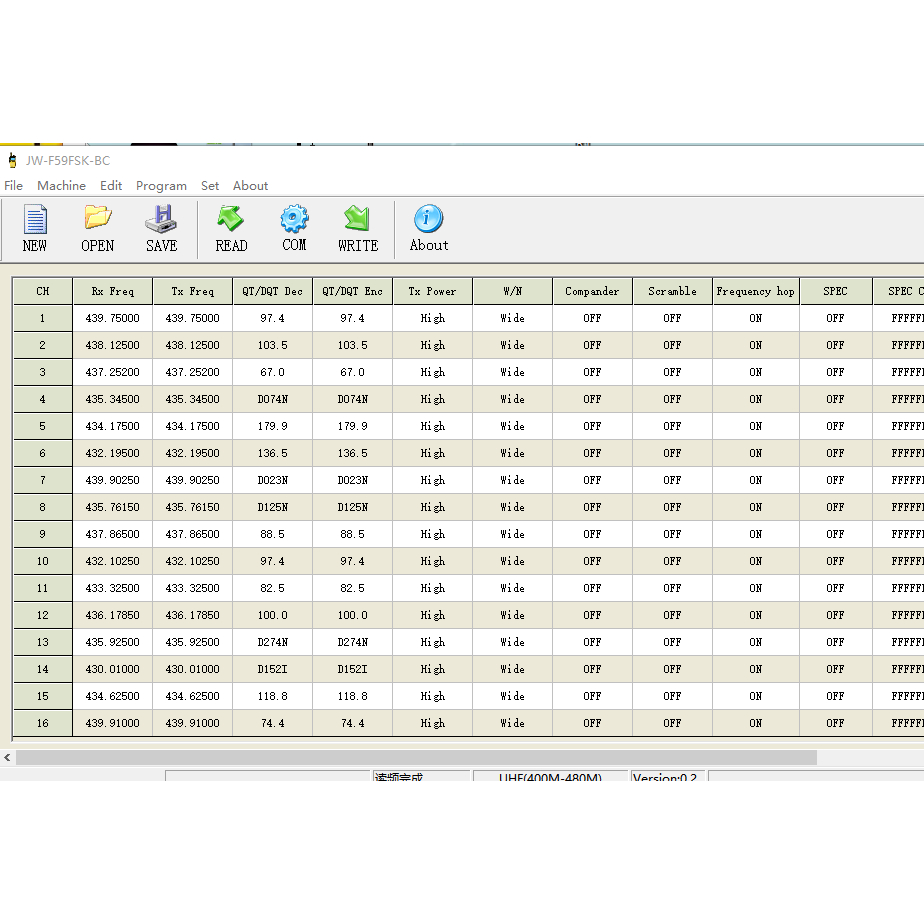
Task: Open the Set menu
Action: tap(210, 186)
